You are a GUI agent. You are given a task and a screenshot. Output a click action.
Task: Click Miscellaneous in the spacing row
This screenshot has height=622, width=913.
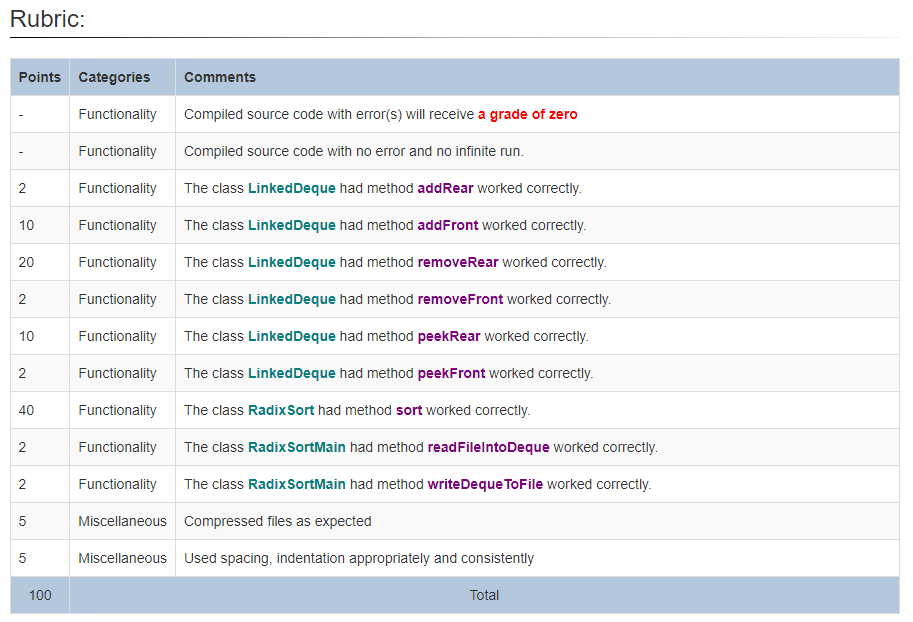122,558
